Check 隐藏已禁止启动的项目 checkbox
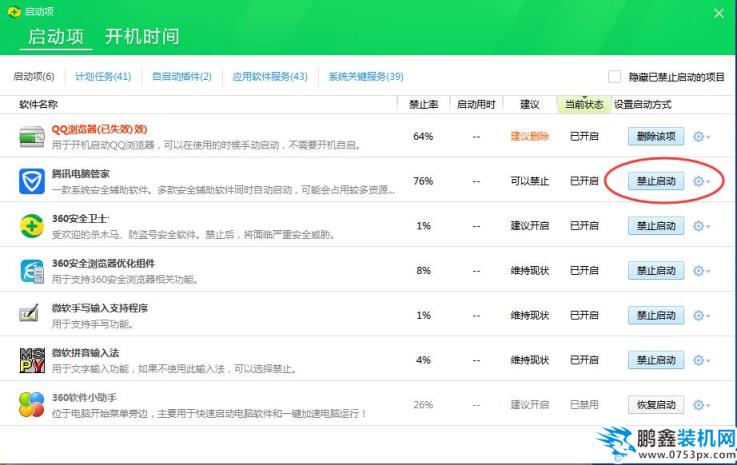Image resolution: width=737 pixels, height=465 pixels. click(614, 77)
